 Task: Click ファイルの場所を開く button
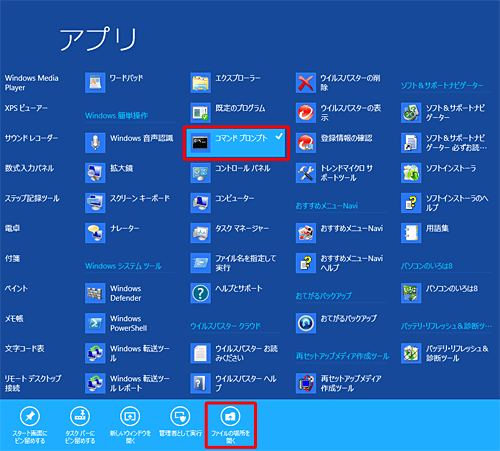[231, 426]
